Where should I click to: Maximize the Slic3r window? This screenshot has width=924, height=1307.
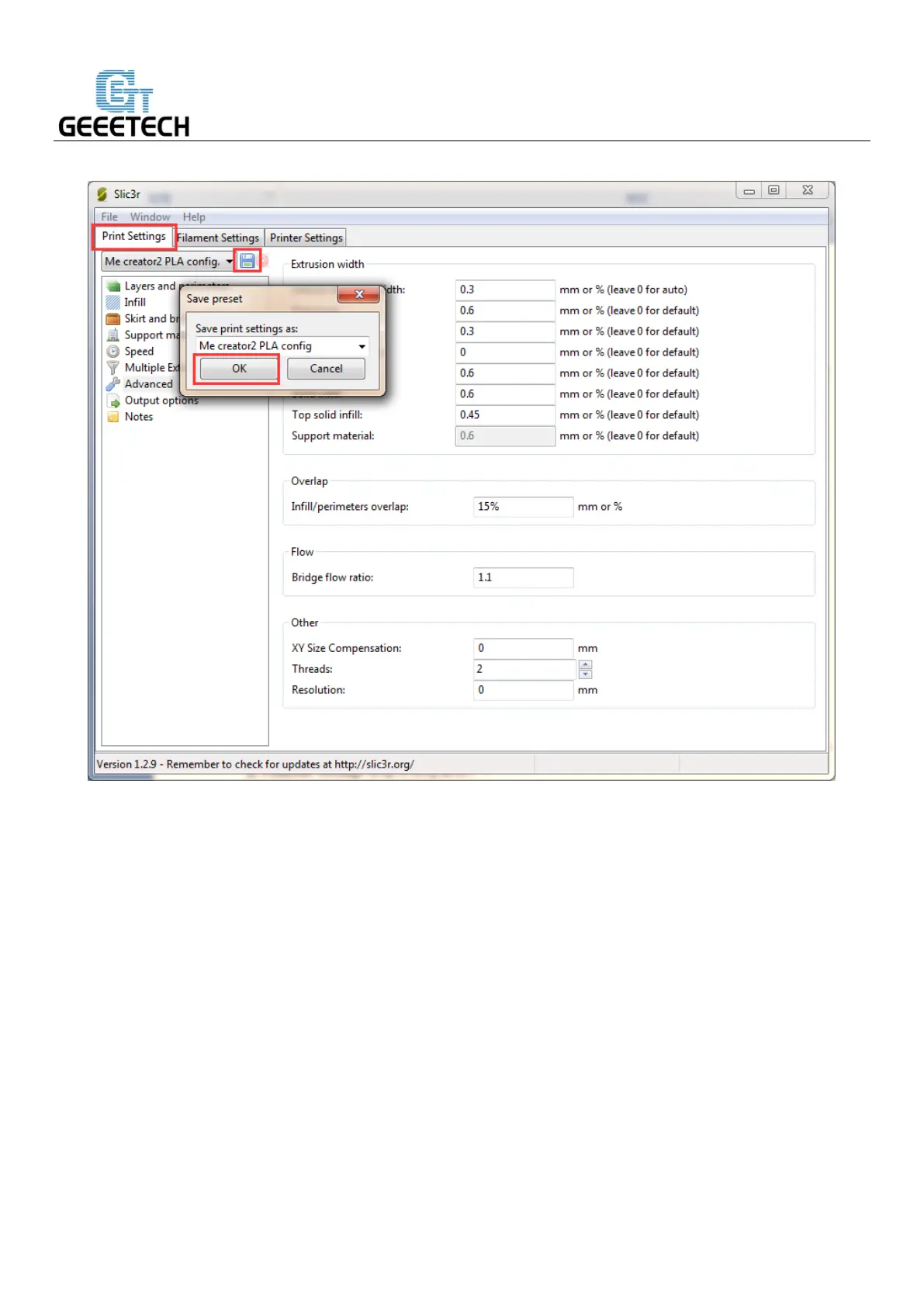coord(773,191)
